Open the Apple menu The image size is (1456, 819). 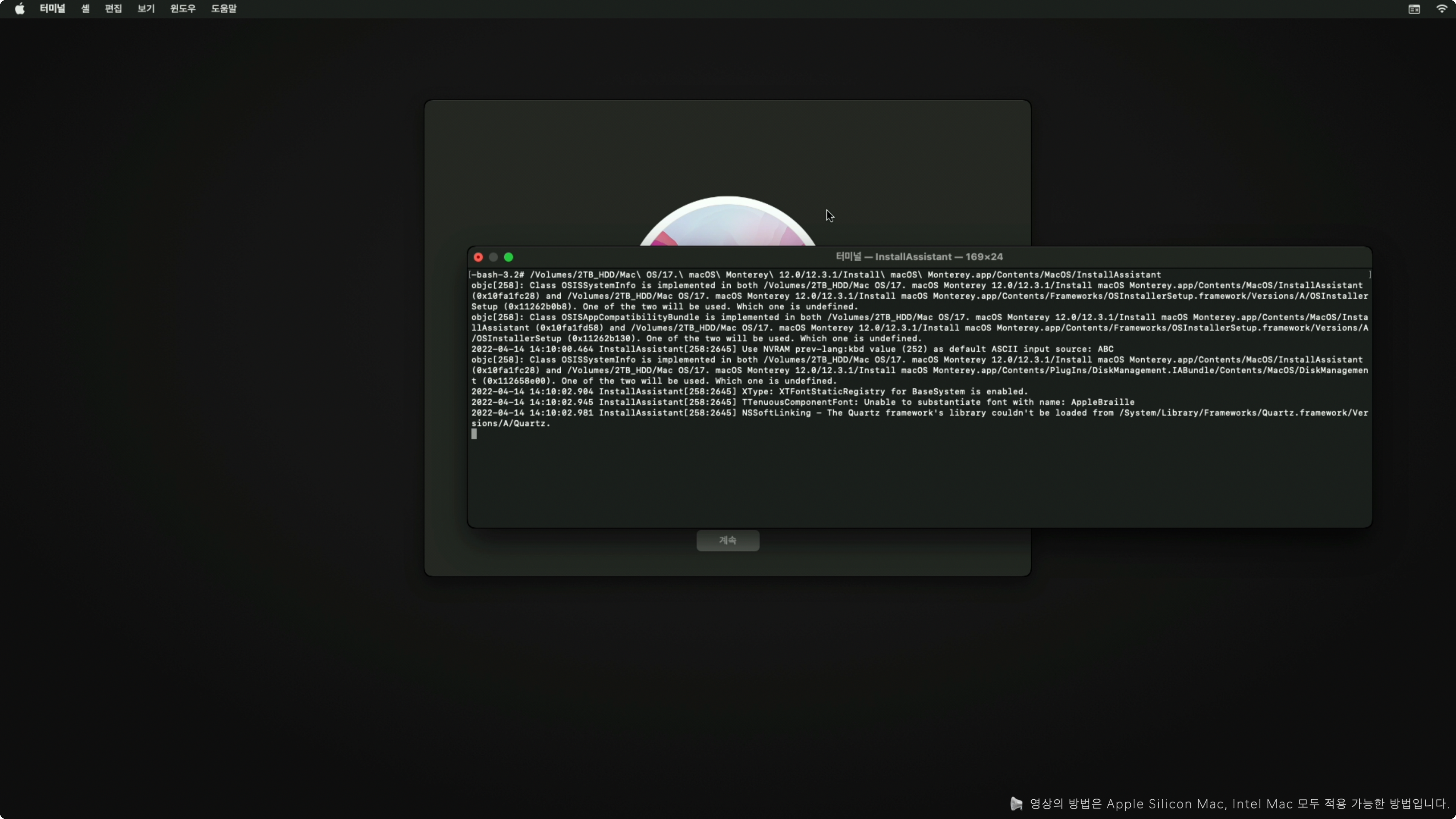(19, 8)
